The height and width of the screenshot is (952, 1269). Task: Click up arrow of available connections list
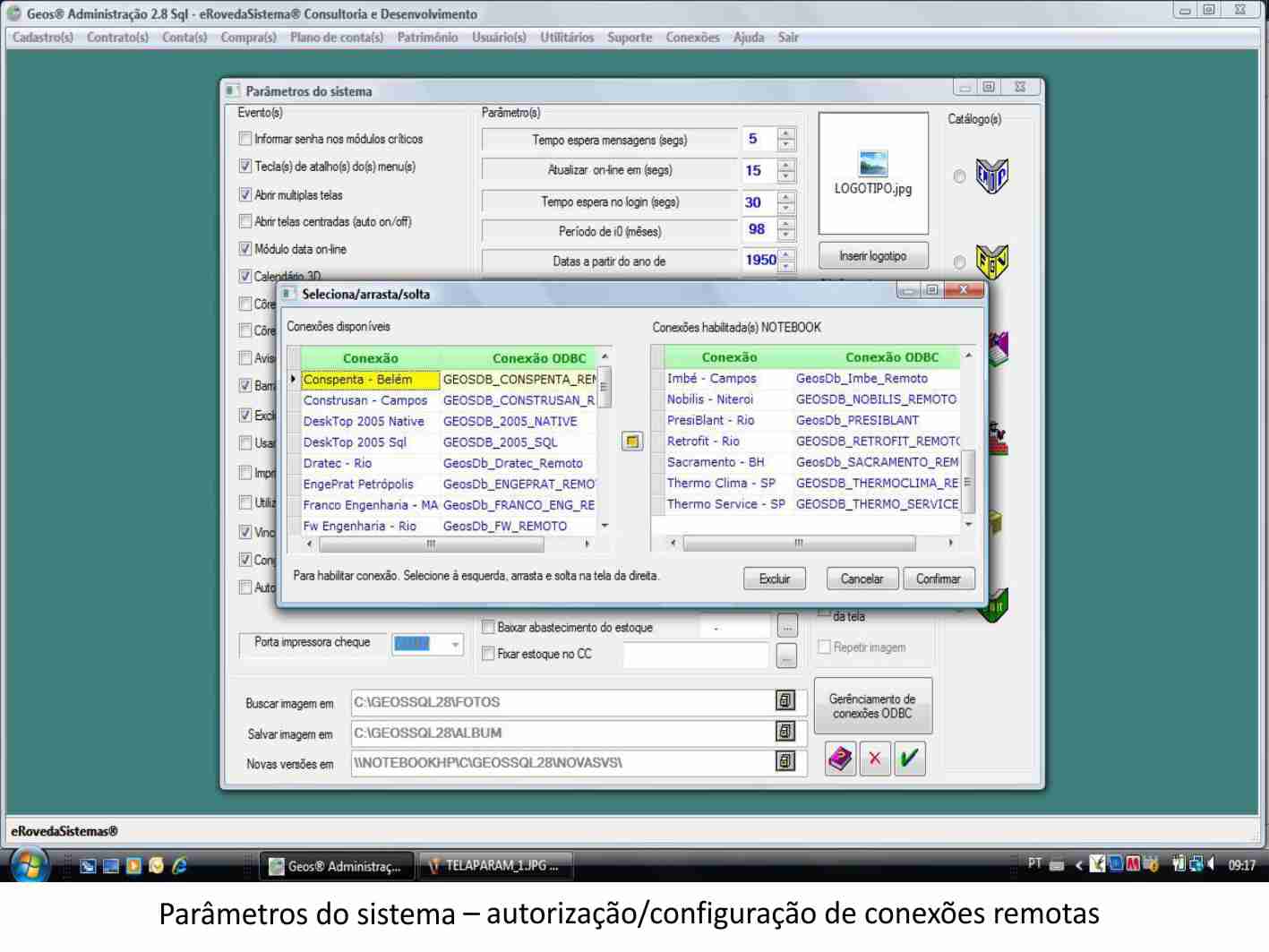pyautogui.click(x=604, y=356)
